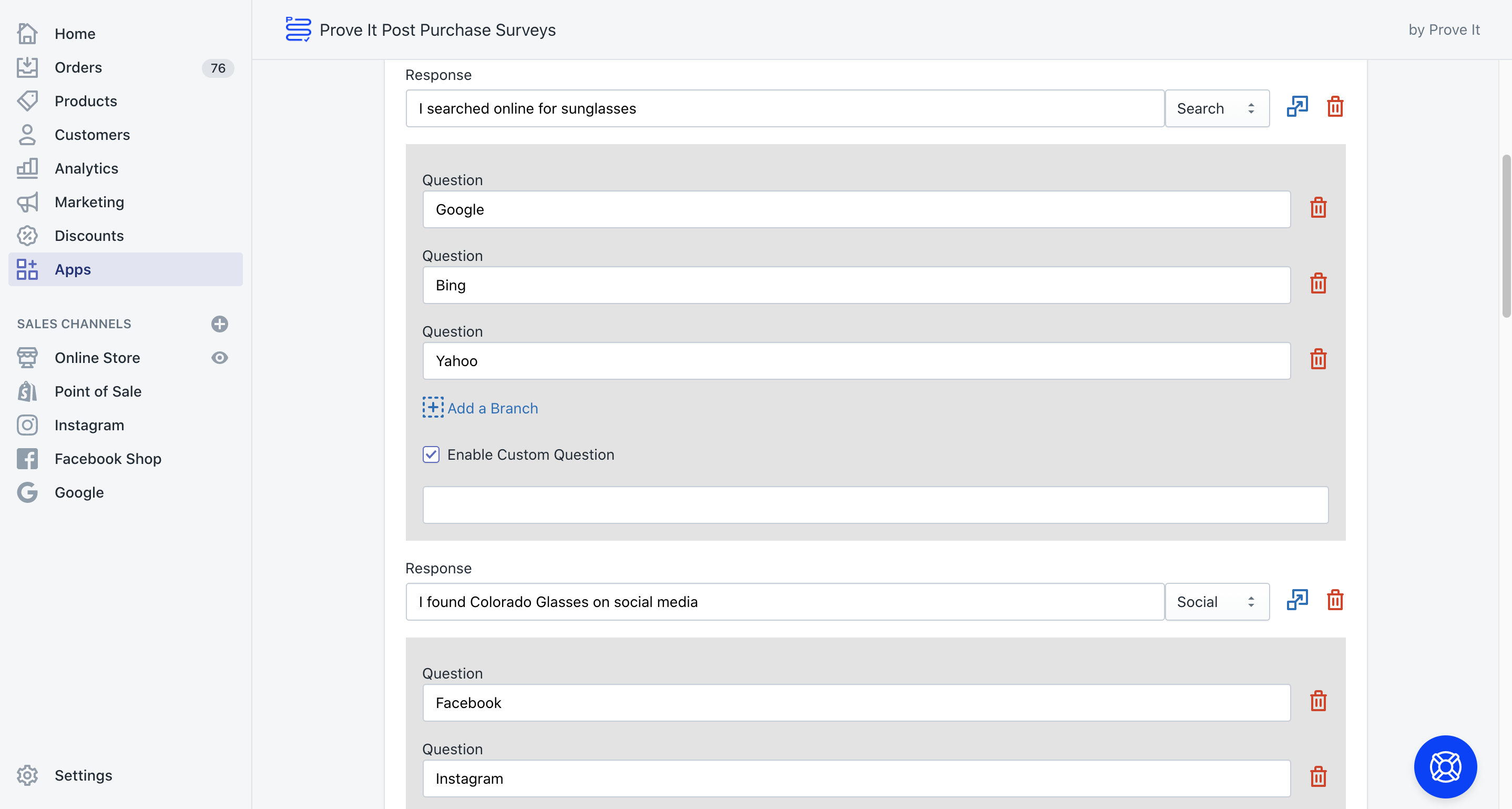Click branch icon beside social media response
Image resolution: width=1512 pixels, height=809 pixels.
click(x=1296, y=600)
